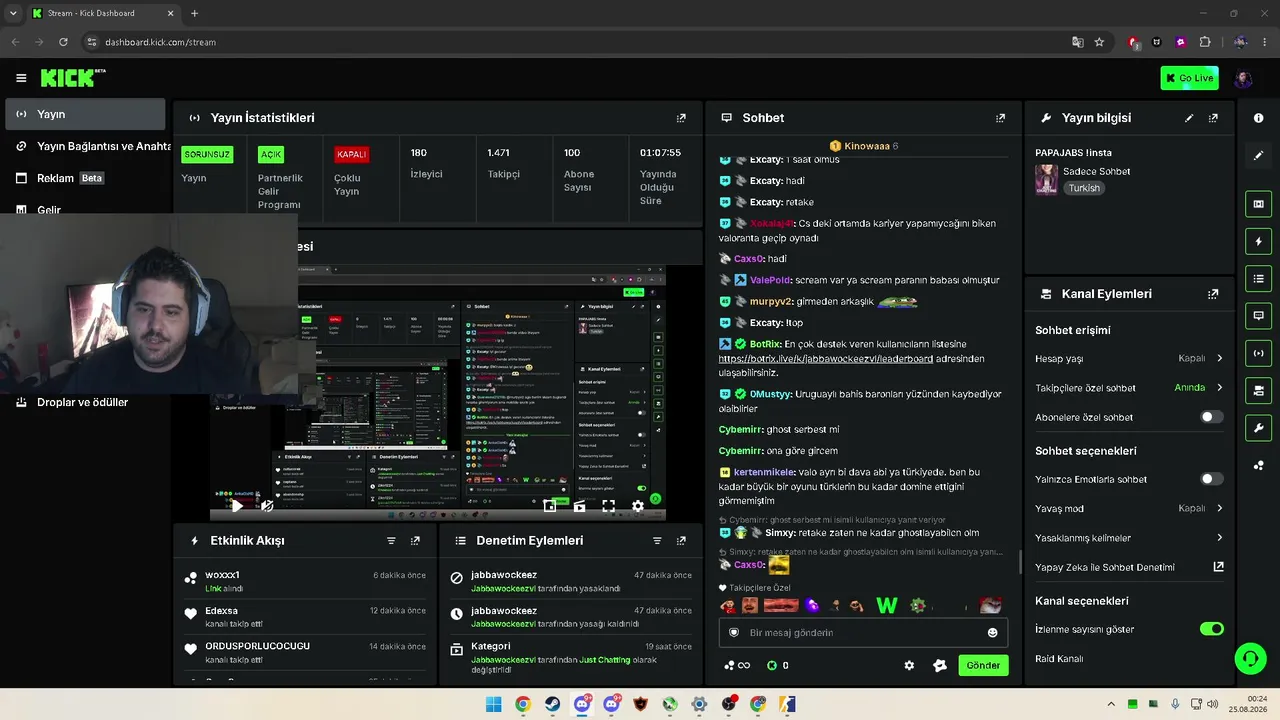Bookmark this page with the star
The height and width of the screenshot is (720, 1280).
pyautogui.click(x=1099, y=42)
